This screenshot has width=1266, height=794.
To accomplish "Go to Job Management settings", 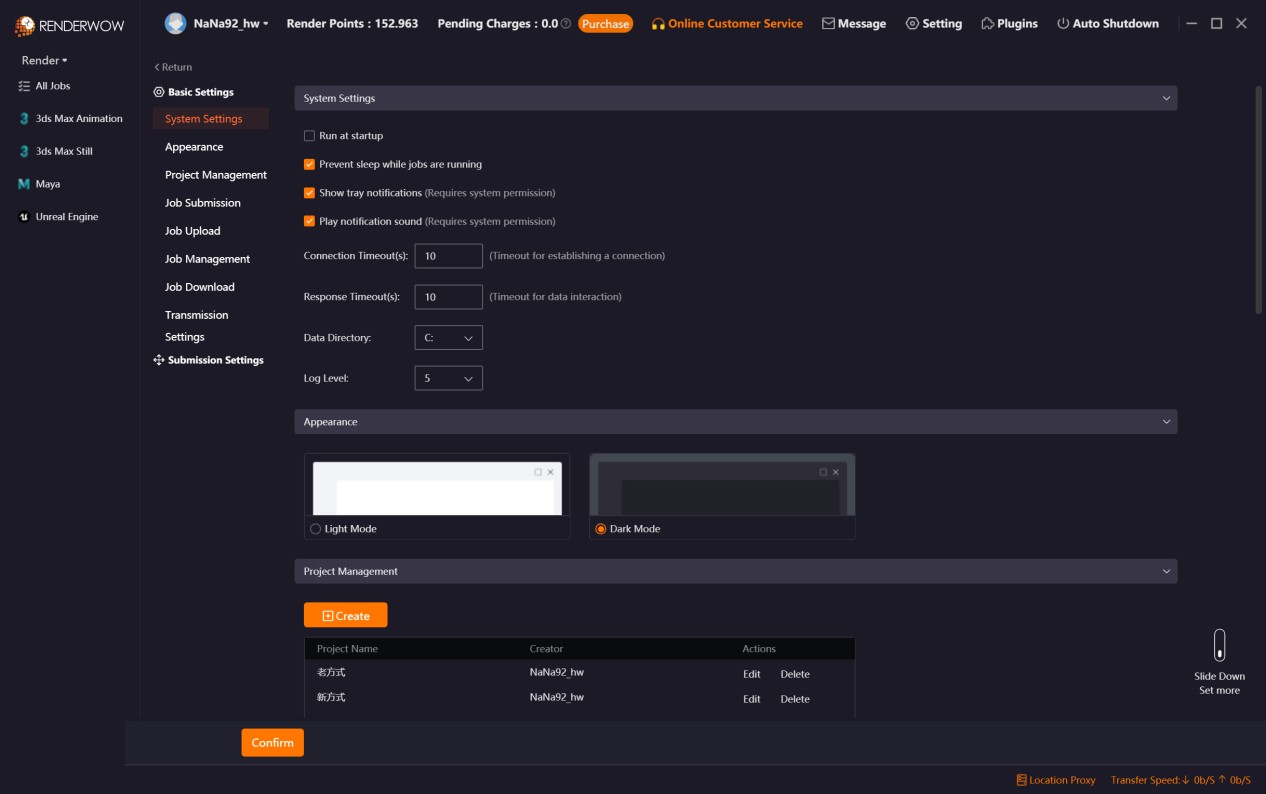I will (208, 259).
